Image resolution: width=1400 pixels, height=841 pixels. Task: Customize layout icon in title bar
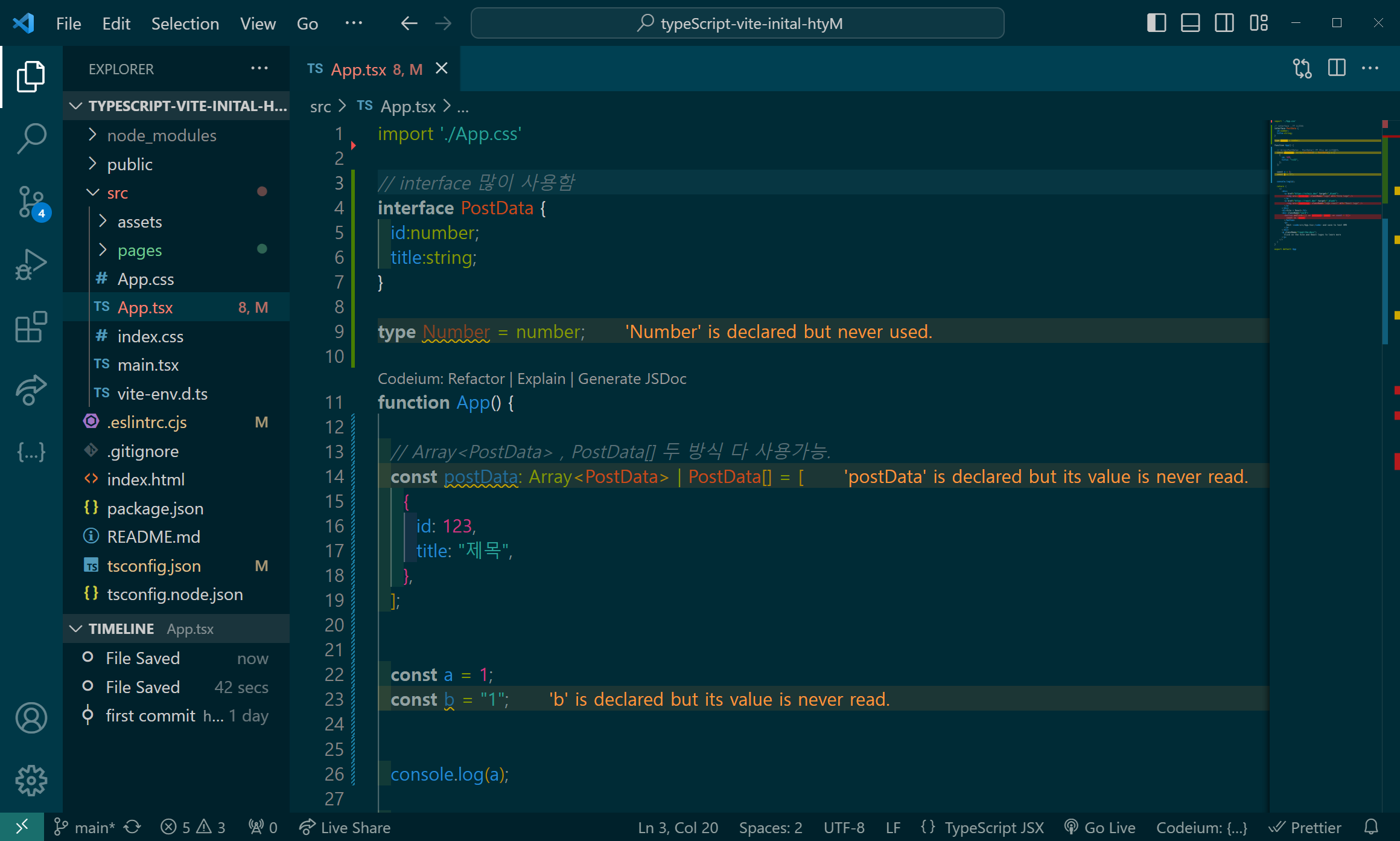pyautogui.click(x=1259, y=23)
